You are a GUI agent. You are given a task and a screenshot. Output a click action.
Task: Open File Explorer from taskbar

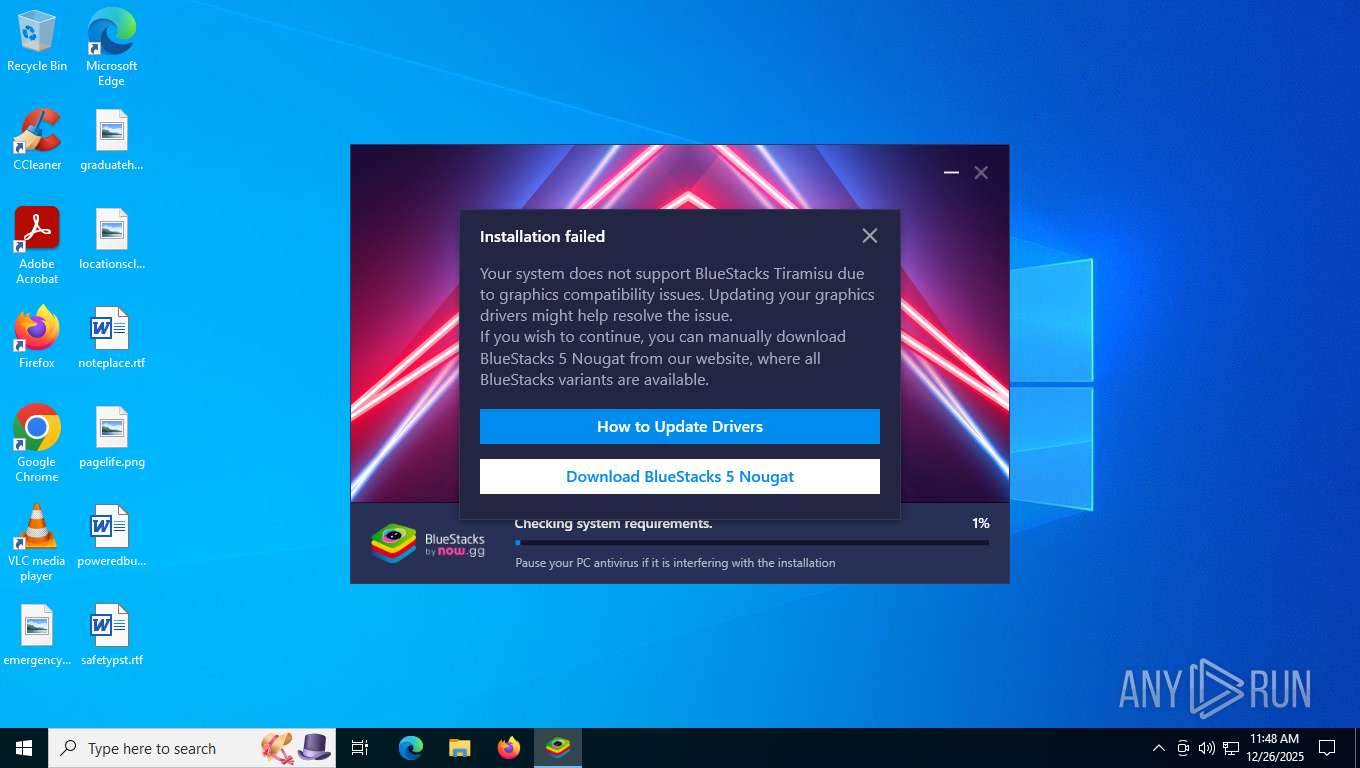(460, 748)
